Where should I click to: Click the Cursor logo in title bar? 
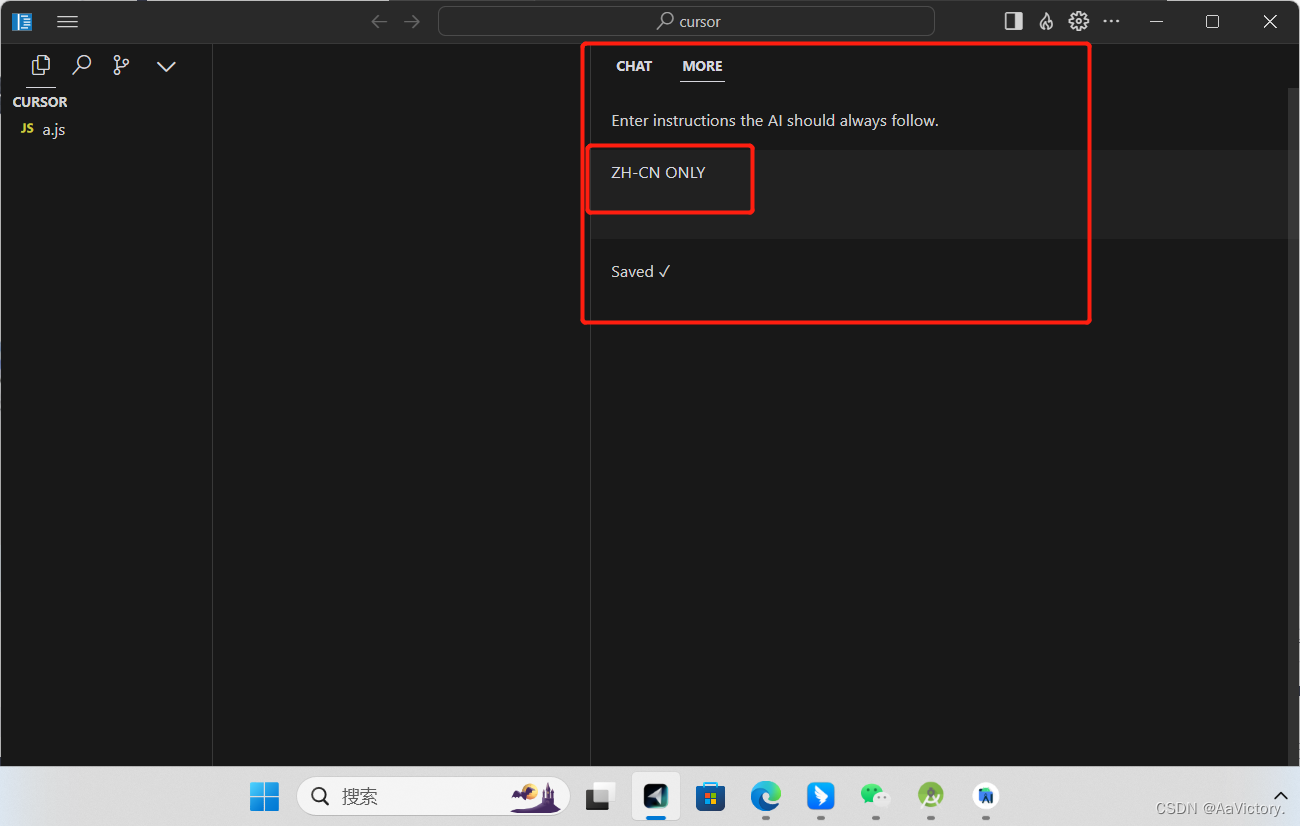click(x=22, y=21)
